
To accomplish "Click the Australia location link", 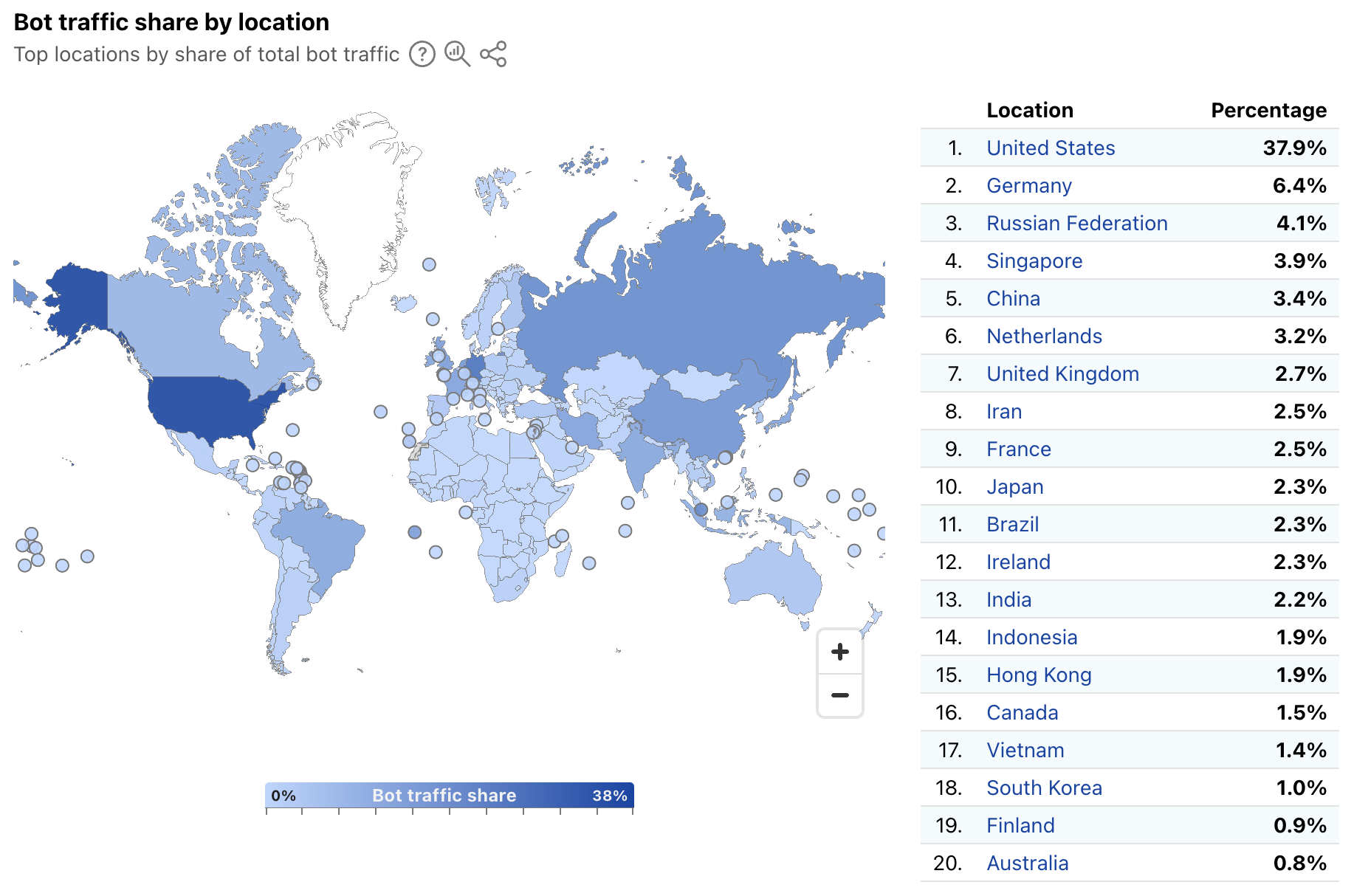I will click(x=1027, y=864).
